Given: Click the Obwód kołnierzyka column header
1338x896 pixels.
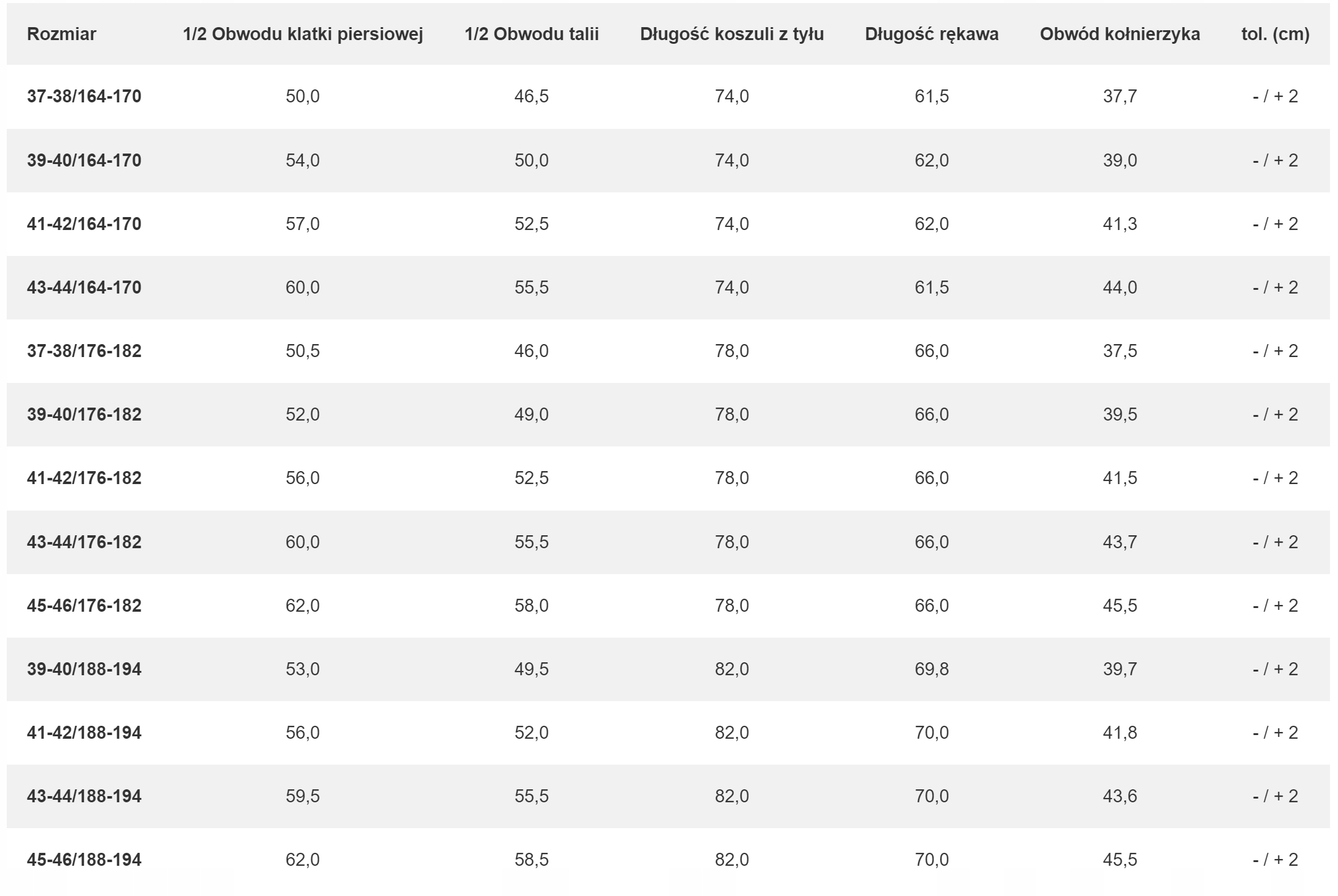Looking at the screenshot, I should point(1120,34).
